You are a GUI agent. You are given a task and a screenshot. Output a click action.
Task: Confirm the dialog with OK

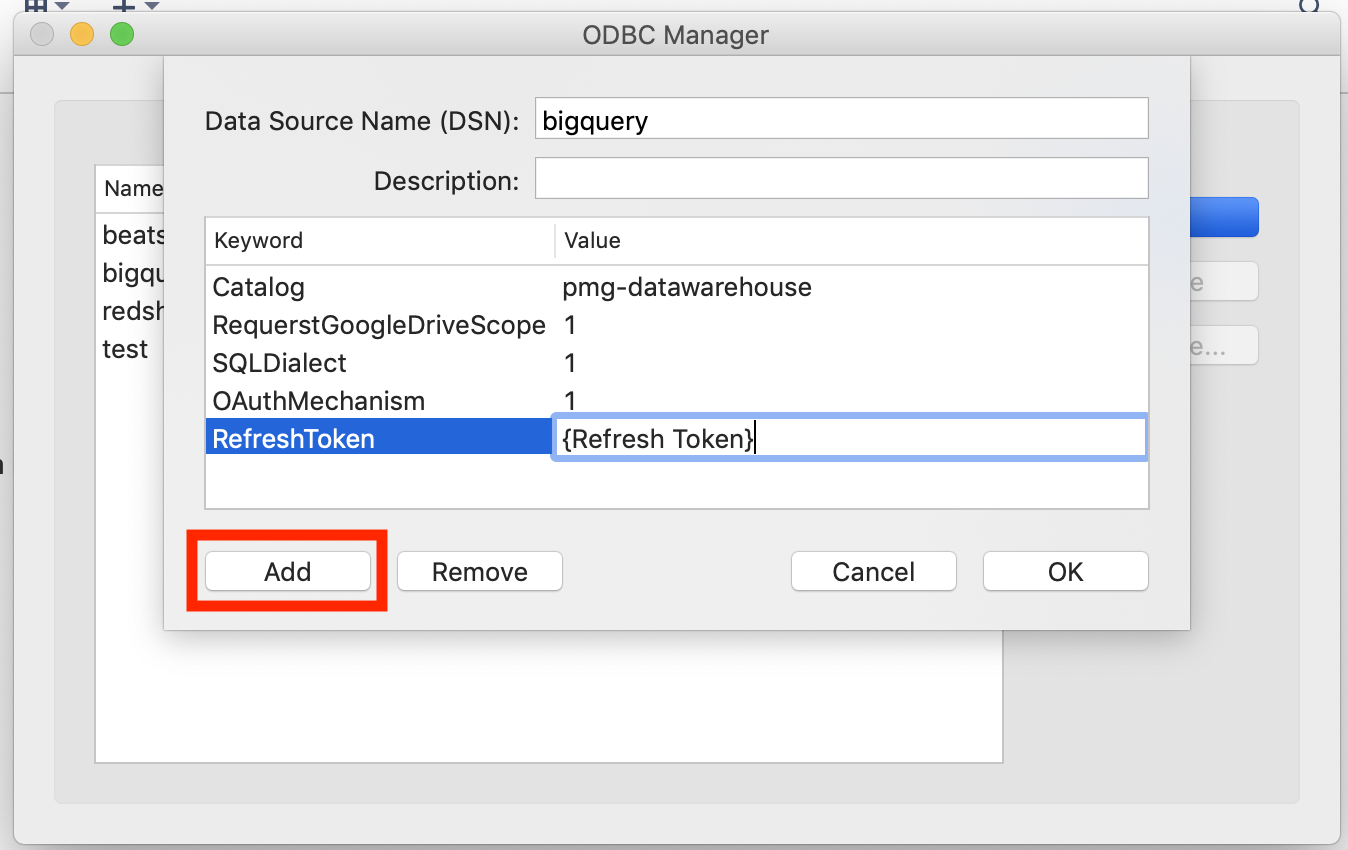(x=1066, y=572)
